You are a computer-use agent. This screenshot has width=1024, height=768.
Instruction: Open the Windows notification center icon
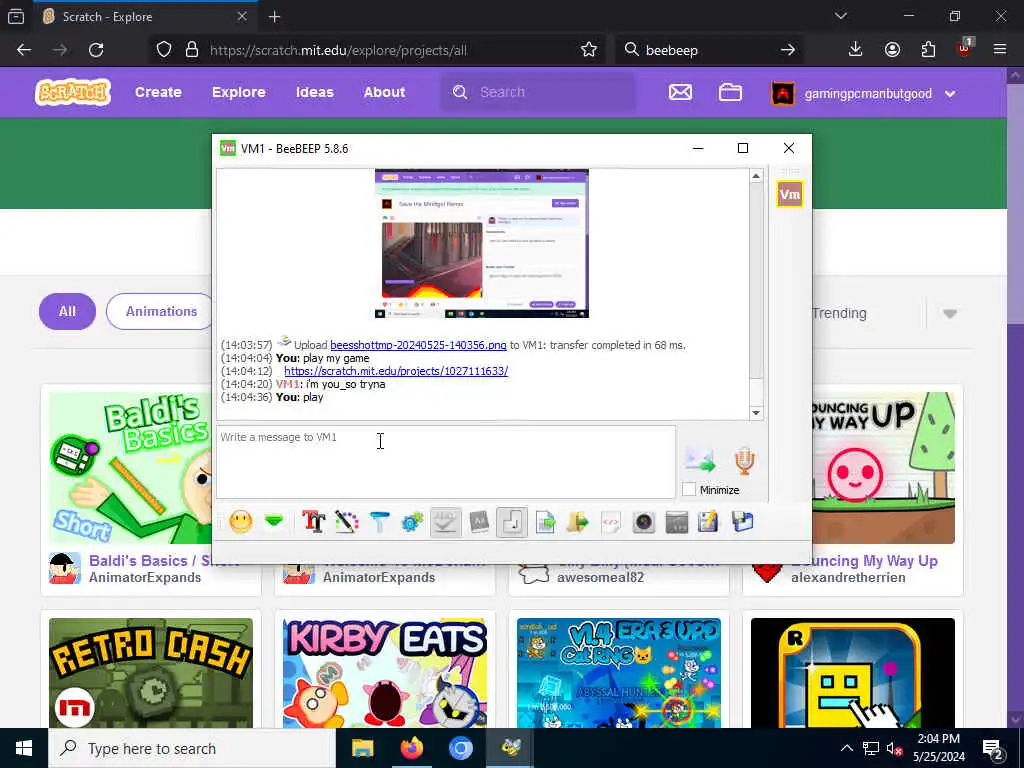993,748
